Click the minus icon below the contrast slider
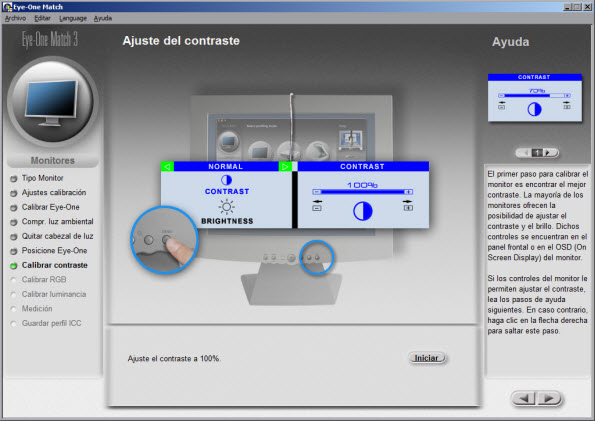Image resolution: width=595 pixels, height=421 pixels. pos(317,208)
